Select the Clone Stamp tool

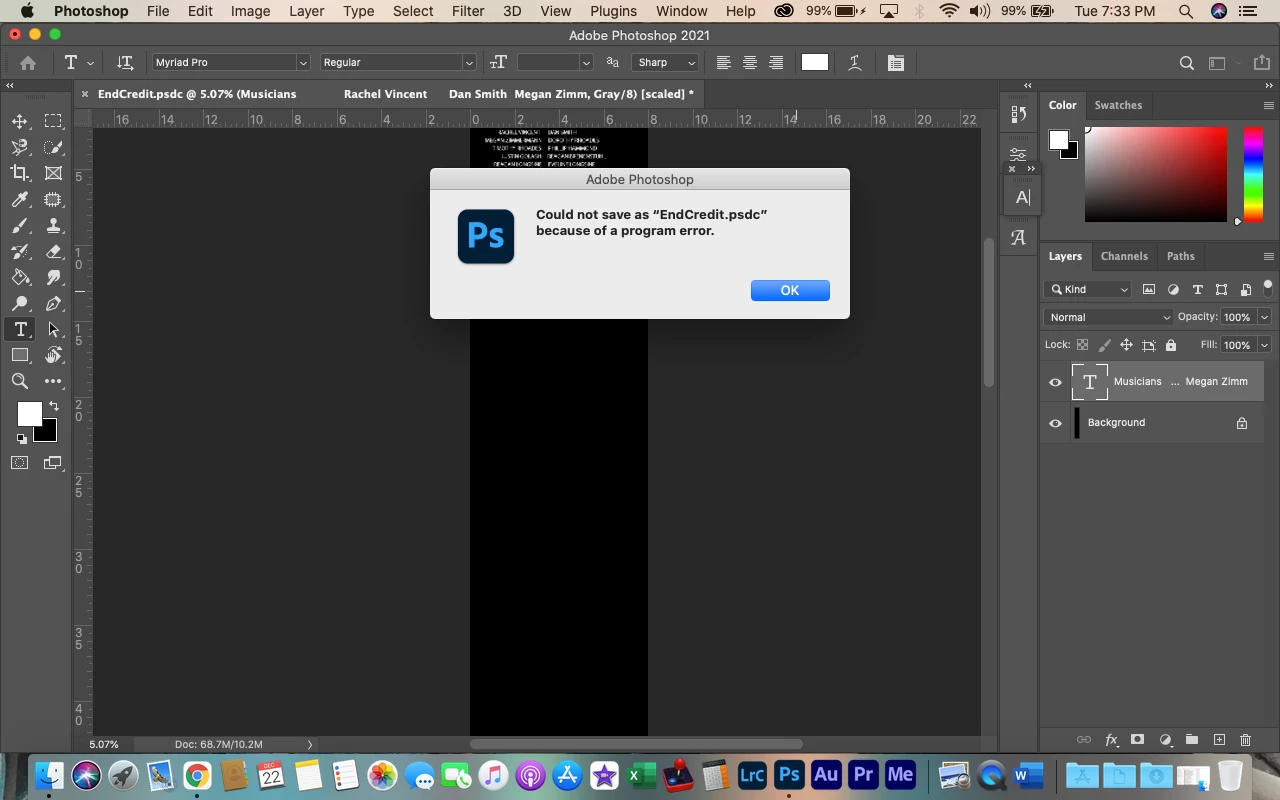pyautogui.click(x=54, y=225)
